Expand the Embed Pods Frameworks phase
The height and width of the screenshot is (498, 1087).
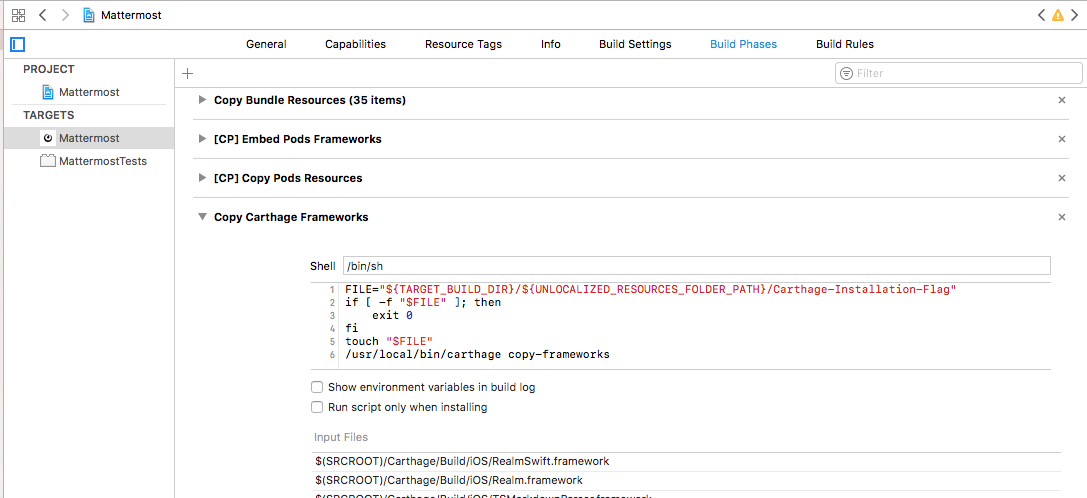(203, 139)
